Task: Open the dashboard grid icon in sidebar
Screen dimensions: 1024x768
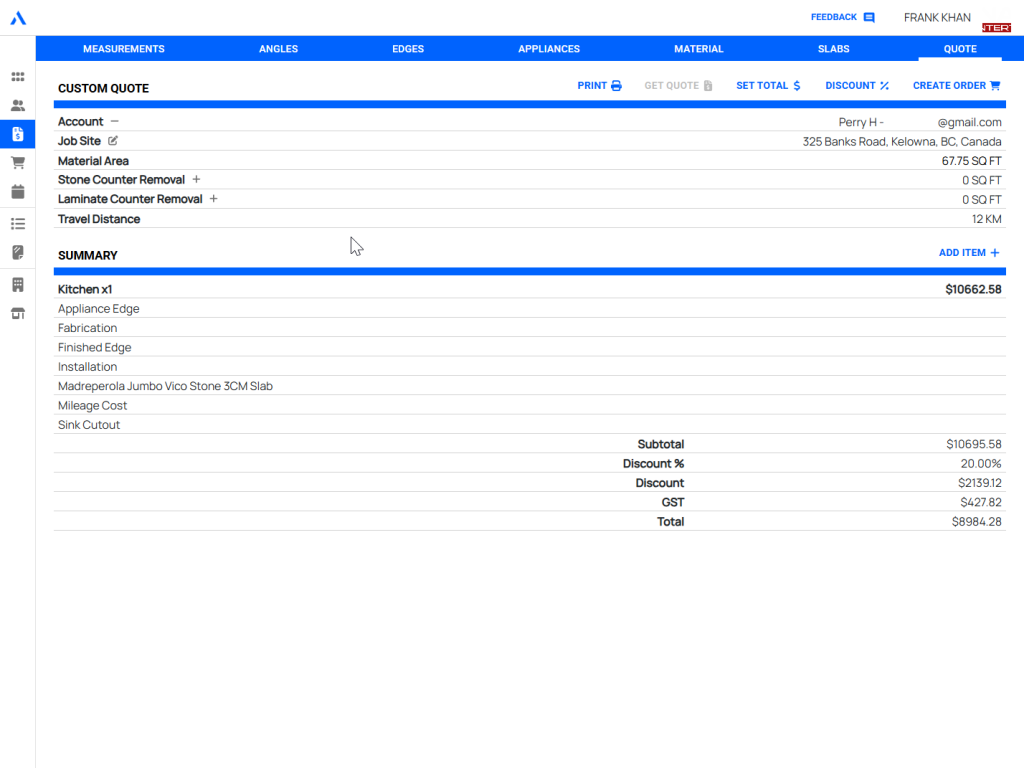Action: pyautogui.click(x=18, y=77)
